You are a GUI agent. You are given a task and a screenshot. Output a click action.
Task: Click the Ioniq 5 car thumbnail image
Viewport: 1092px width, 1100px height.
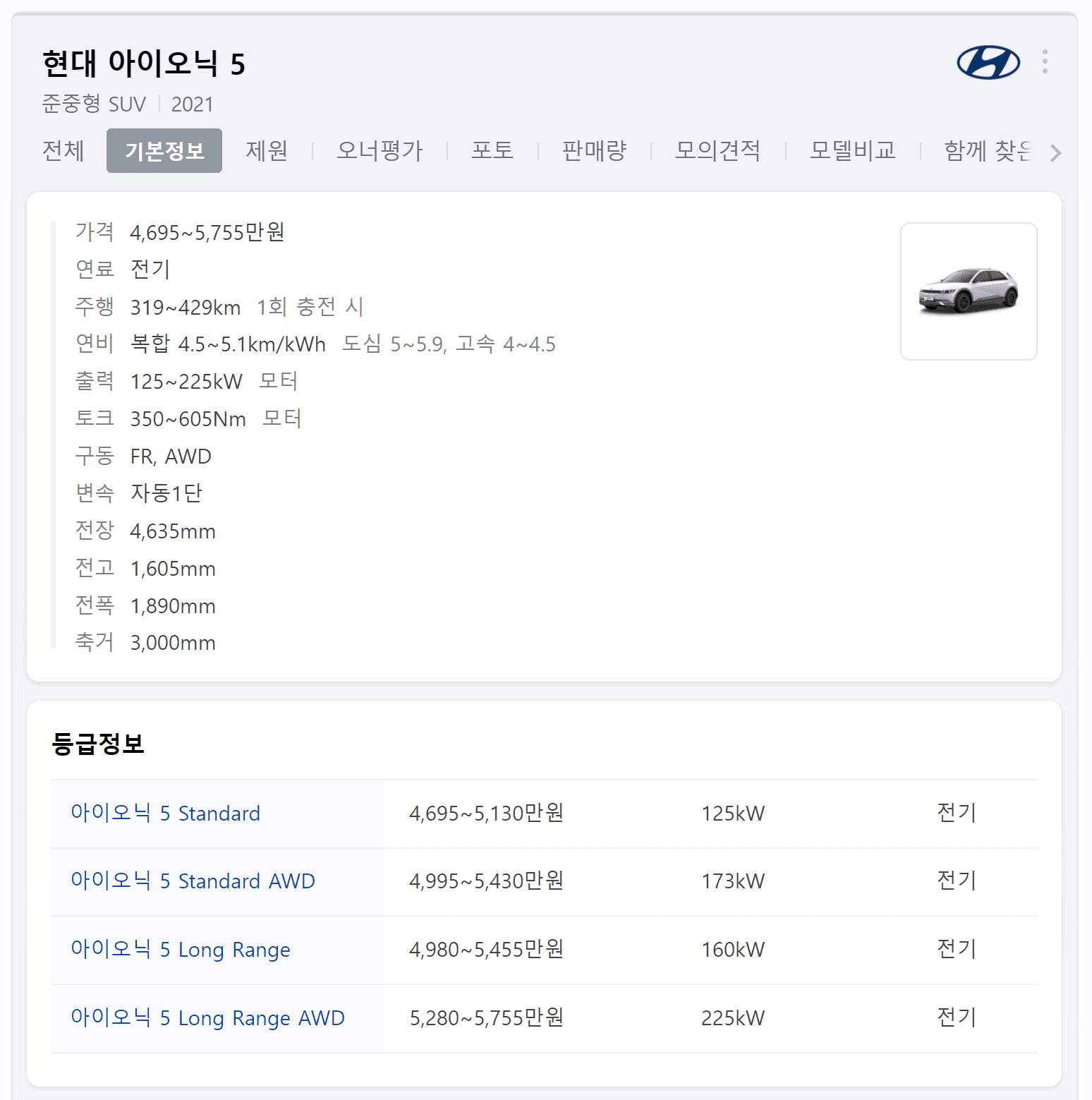point(969,291)
